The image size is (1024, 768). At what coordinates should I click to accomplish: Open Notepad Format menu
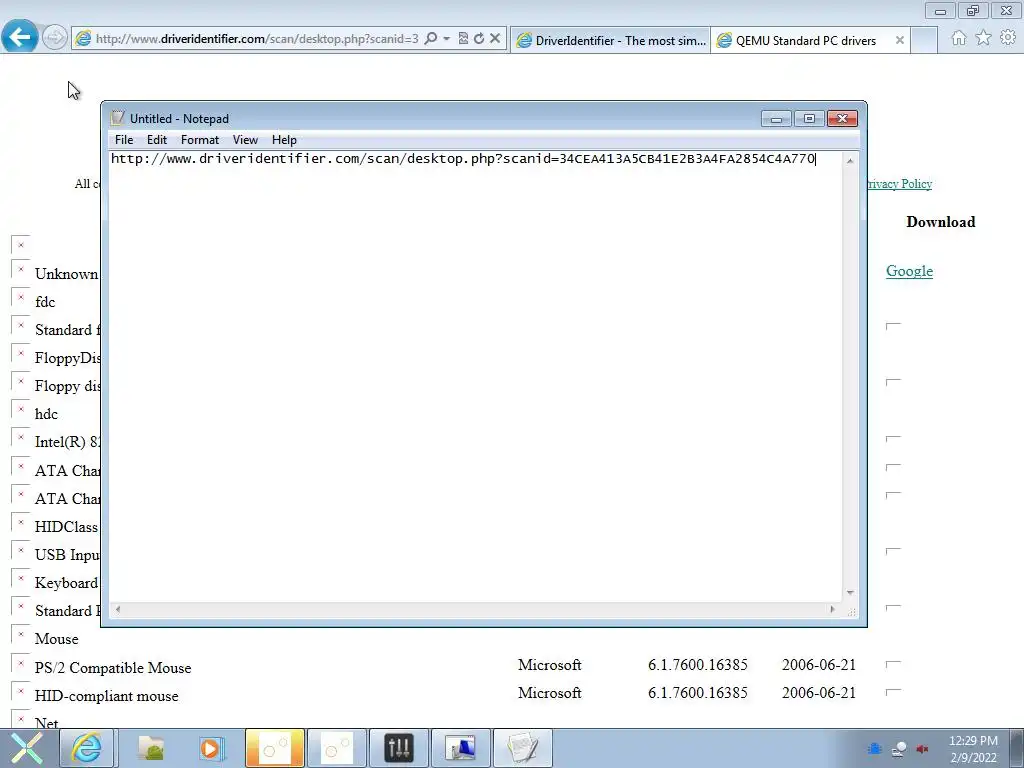(x=200, y=140)
